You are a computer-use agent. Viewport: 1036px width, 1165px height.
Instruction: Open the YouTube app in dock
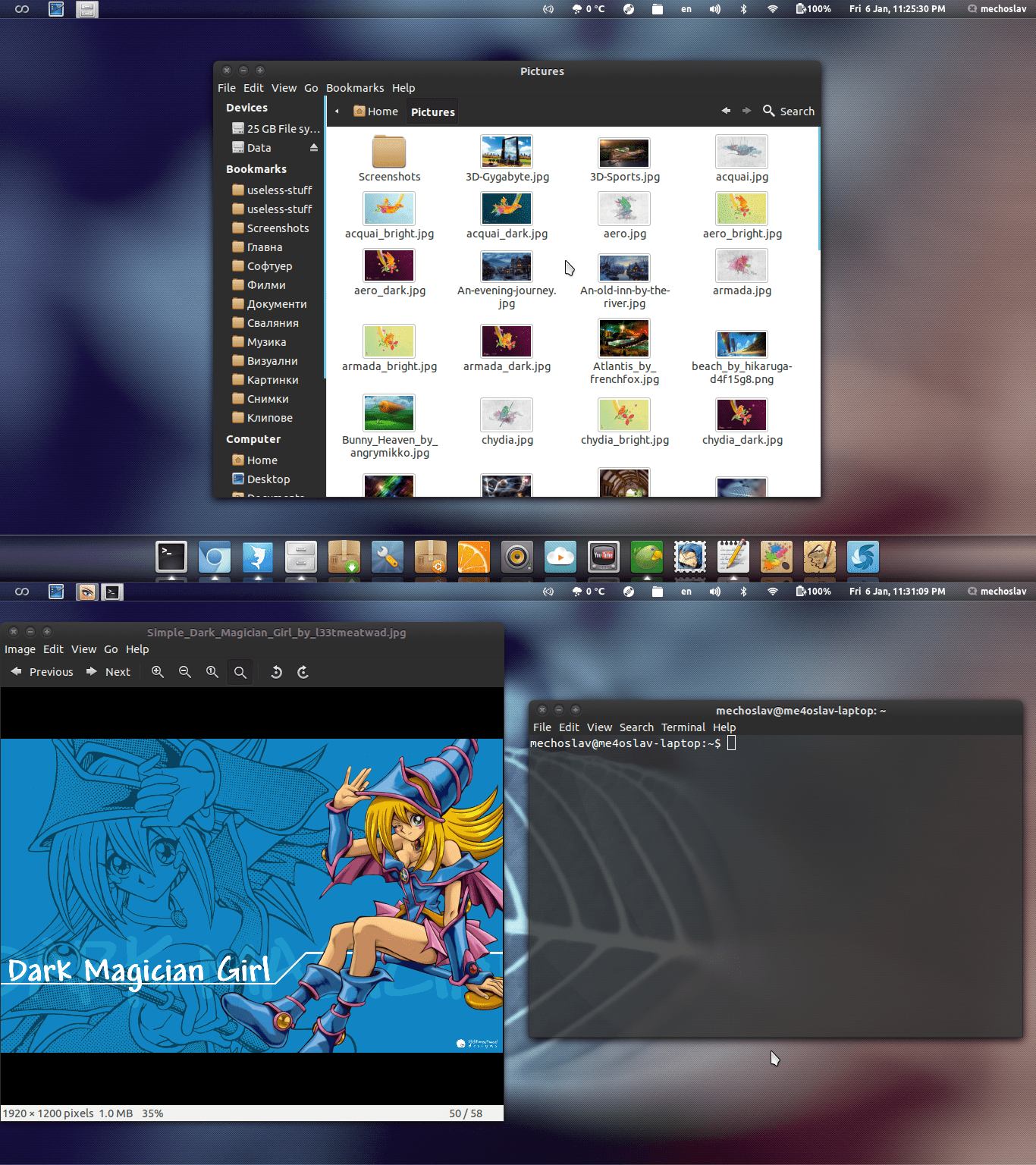pos(604,557)
